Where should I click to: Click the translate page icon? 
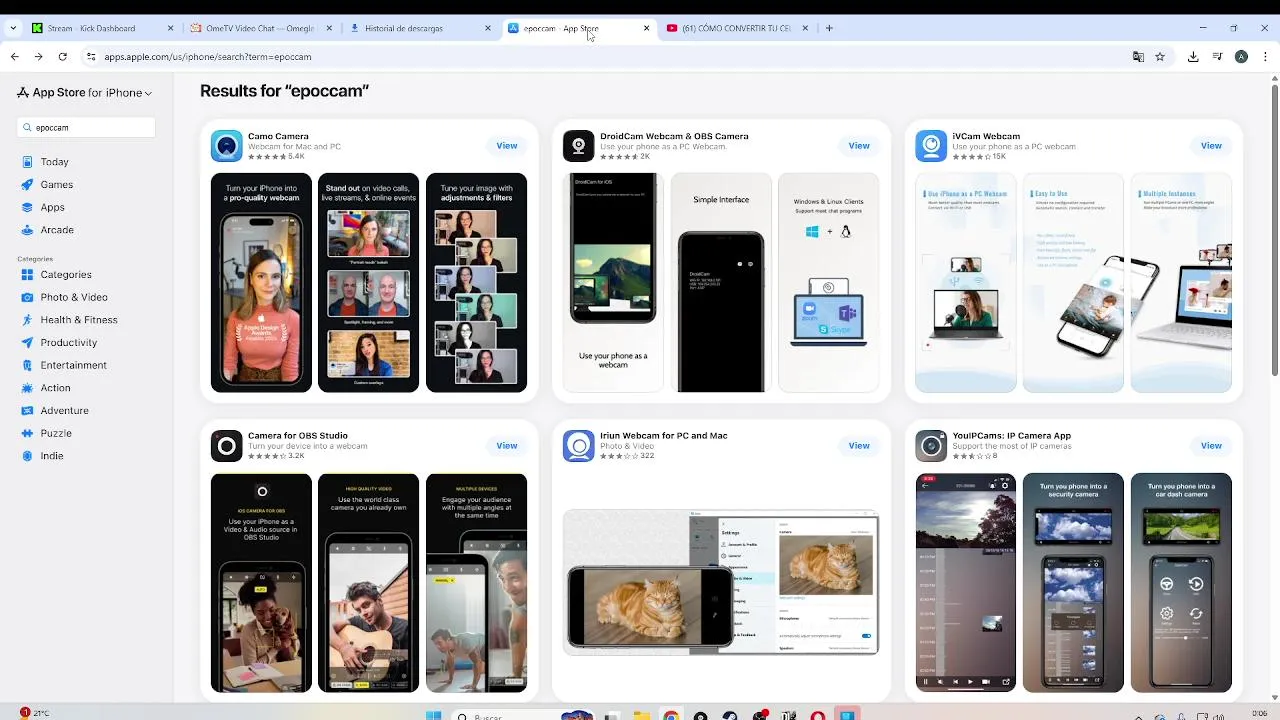[x=1138, y=57]
